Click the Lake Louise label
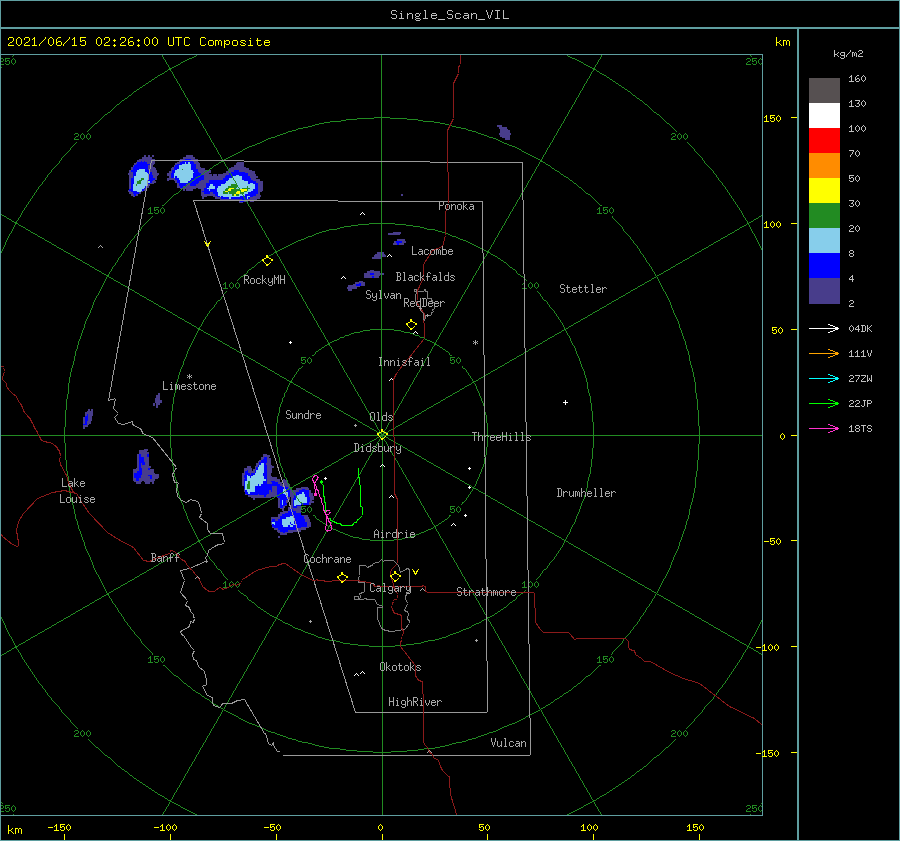The image size is (900, 841). 77,491
